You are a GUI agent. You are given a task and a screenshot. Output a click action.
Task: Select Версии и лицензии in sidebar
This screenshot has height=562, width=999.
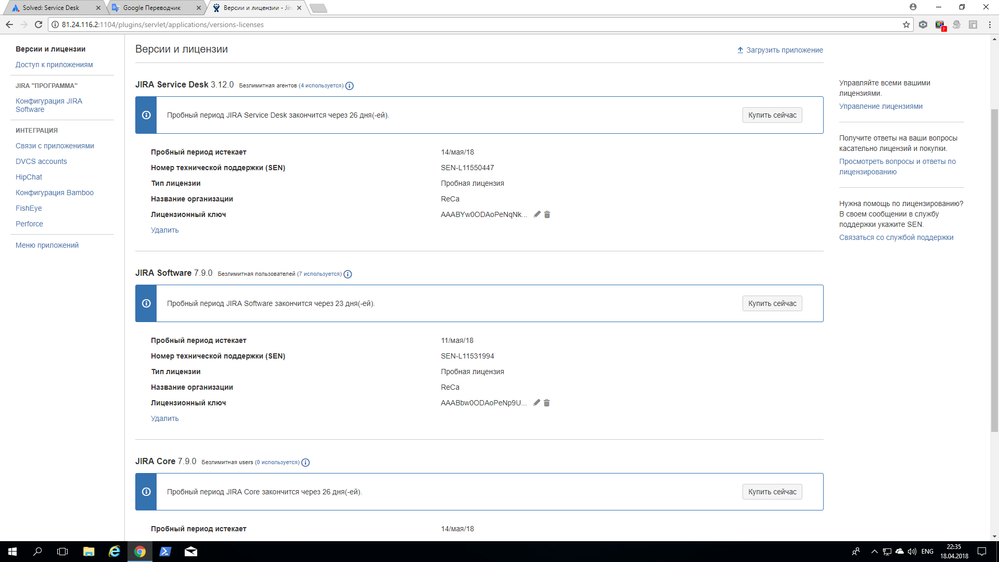[50, 49]
